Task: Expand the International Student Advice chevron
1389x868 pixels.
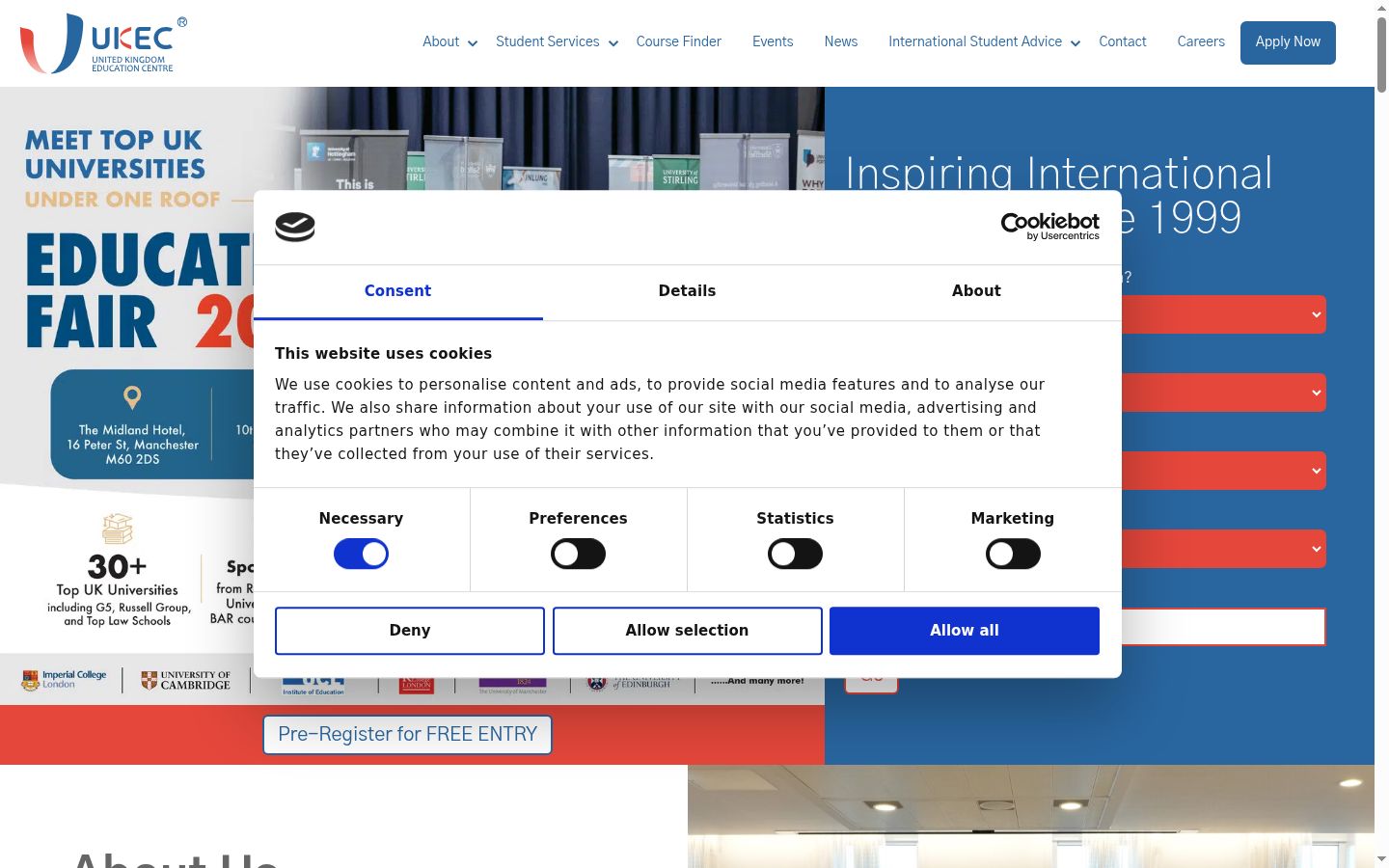Action: coord(1076,43)
